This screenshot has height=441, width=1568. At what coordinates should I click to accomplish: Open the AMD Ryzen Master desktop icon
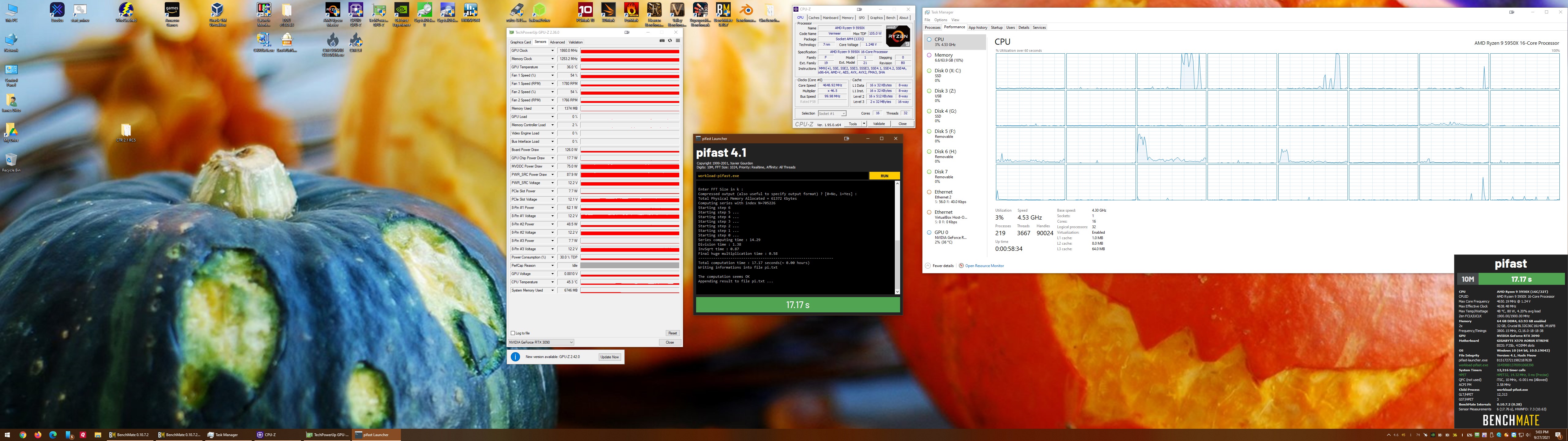tap(332, 15)
